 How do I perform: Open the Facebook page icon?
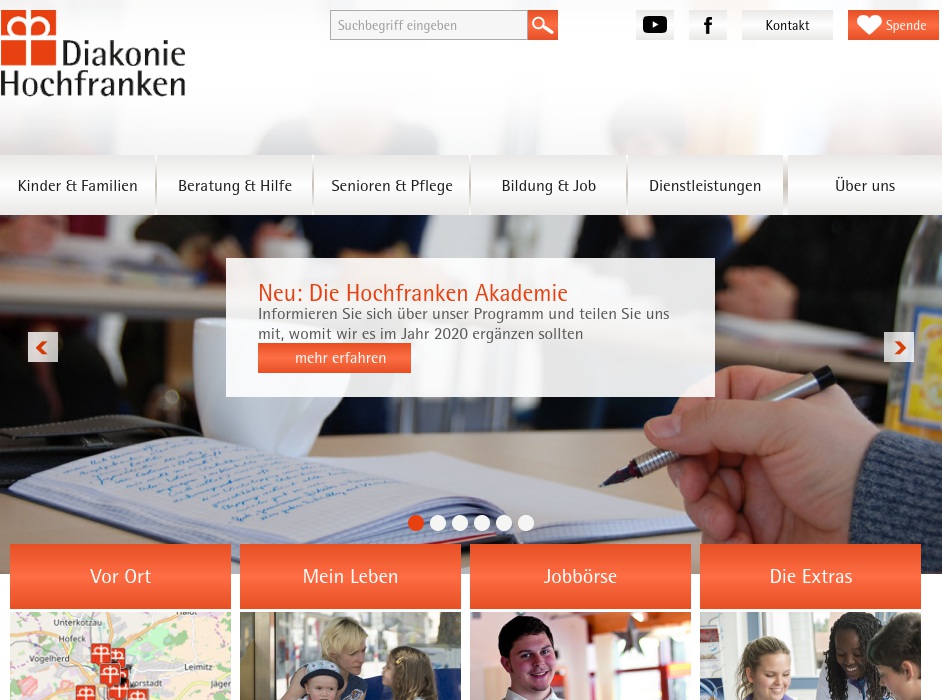tap(708, 25)
